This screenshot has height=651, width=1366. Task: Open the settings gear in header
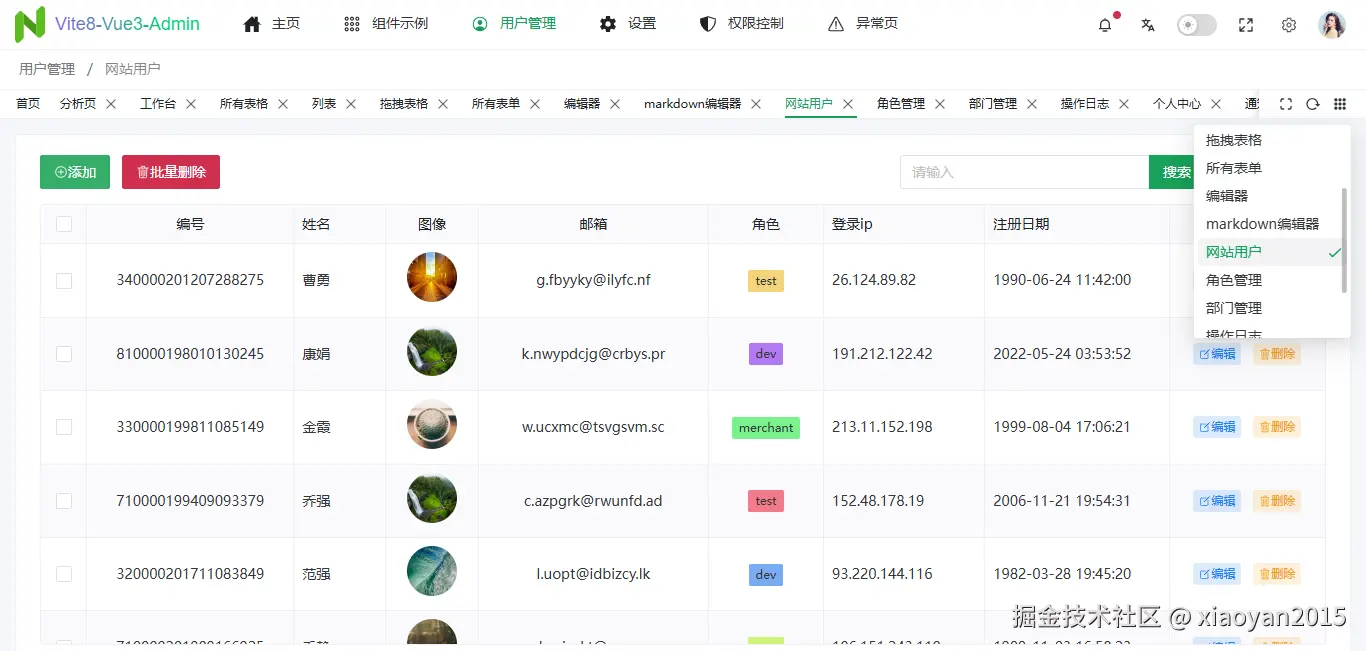pos(1289,25)
